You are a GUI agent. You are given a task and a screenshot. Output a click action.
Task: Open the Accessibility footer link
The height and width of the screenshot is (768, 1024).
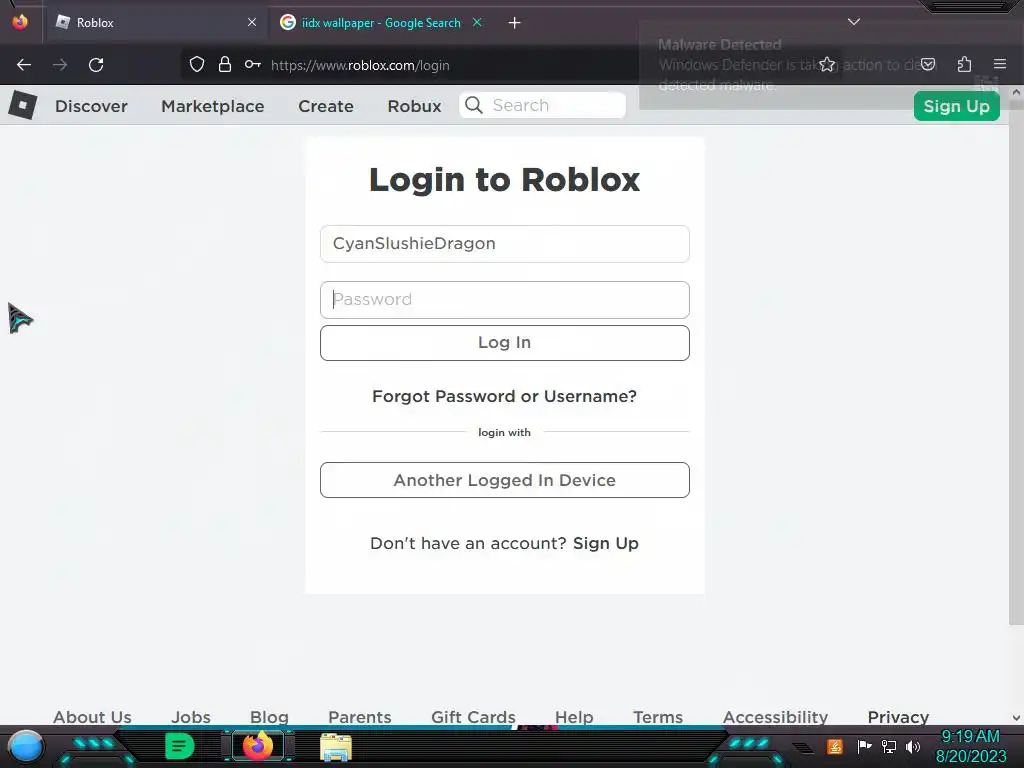775,716
